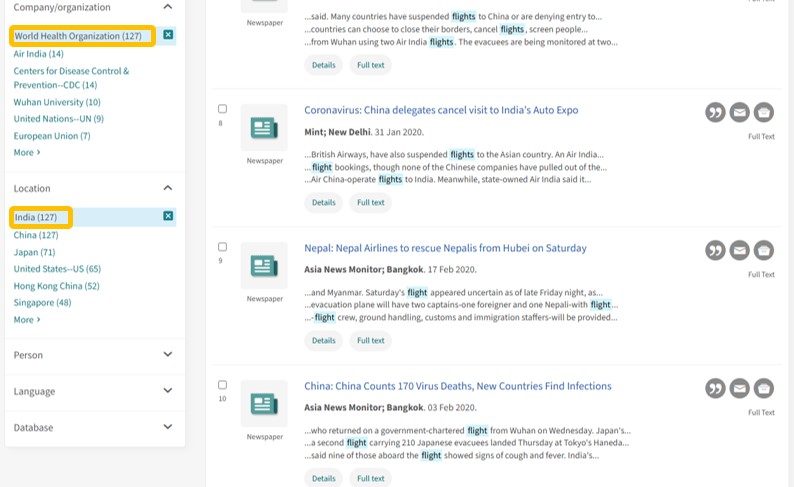
Task: Remove the India location filter
Action: (168, 216)
